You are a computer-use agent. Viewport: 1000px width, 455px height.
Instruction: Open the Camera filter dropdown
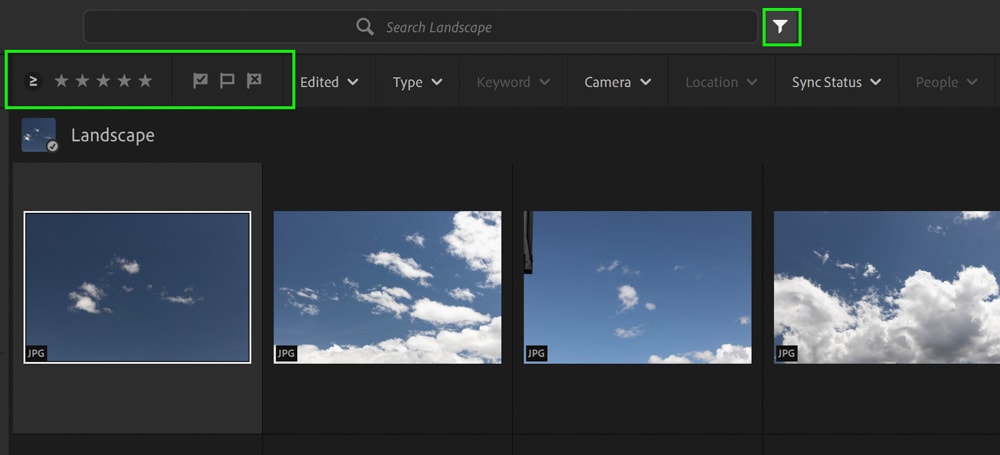618,82
